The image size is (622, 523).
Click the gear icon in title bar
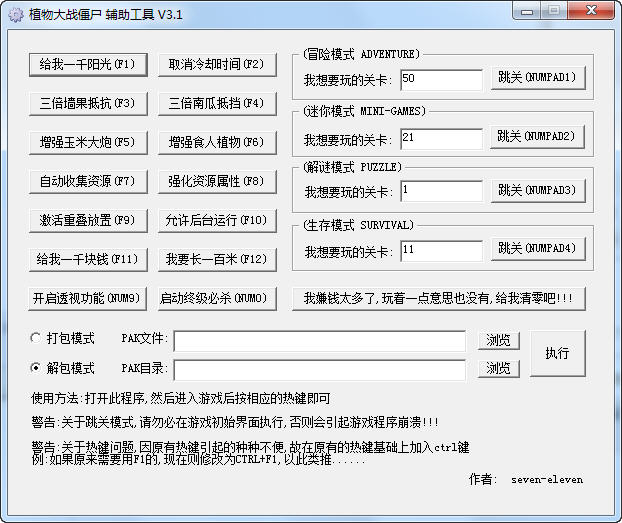tap(16, 15)
